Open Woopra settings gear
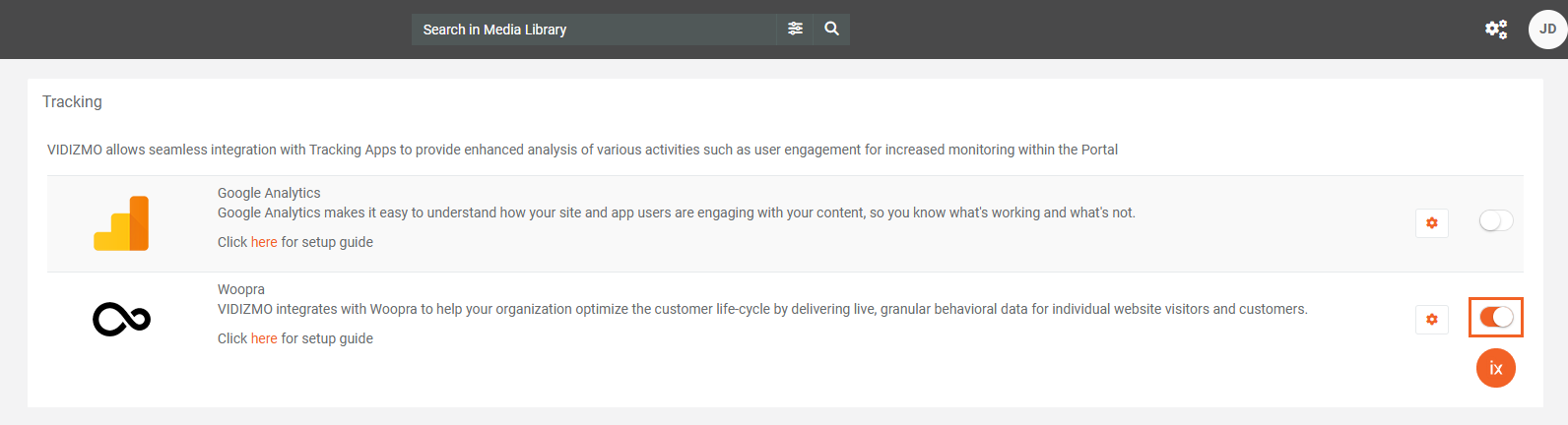The image size is (1568, 425). (1431, 320)
